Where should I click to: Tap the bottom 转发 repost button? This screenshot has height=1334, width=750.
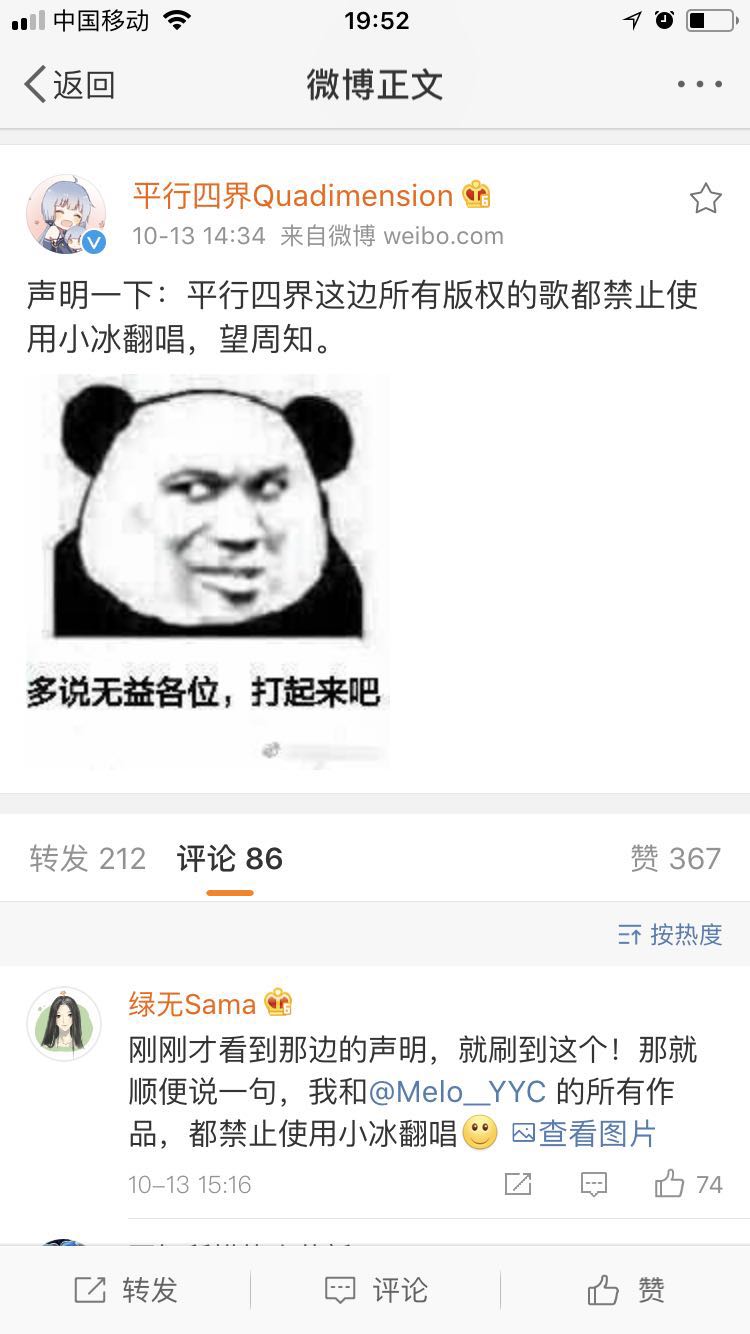point(125,1290)
